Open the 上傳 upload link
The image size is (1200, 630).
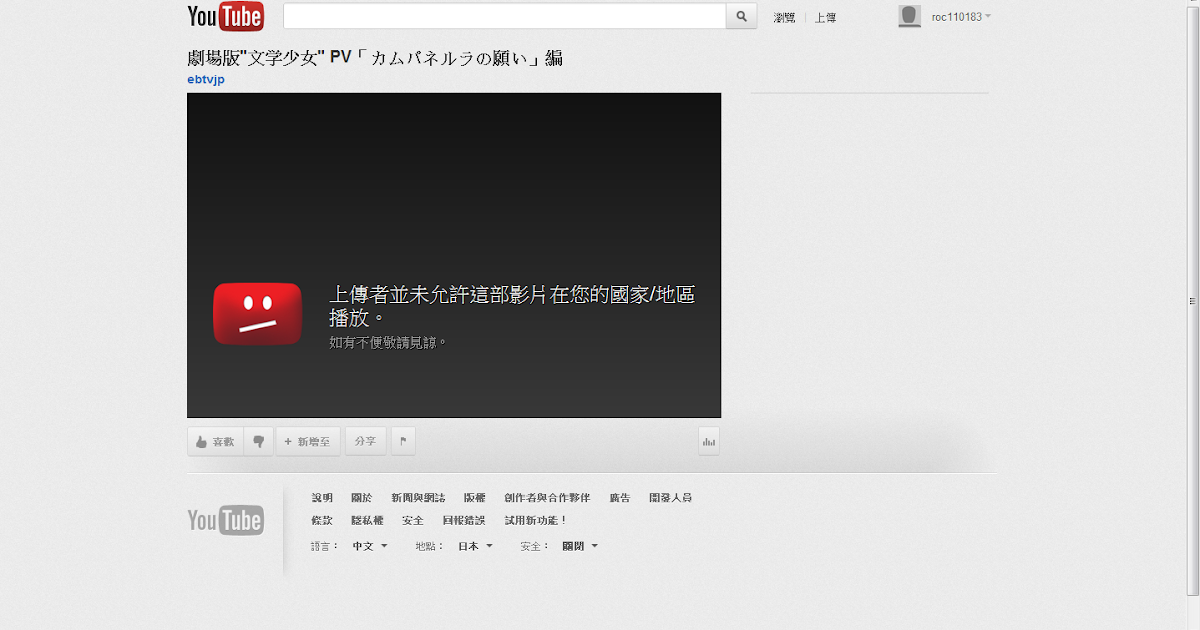tap(826, 17)
